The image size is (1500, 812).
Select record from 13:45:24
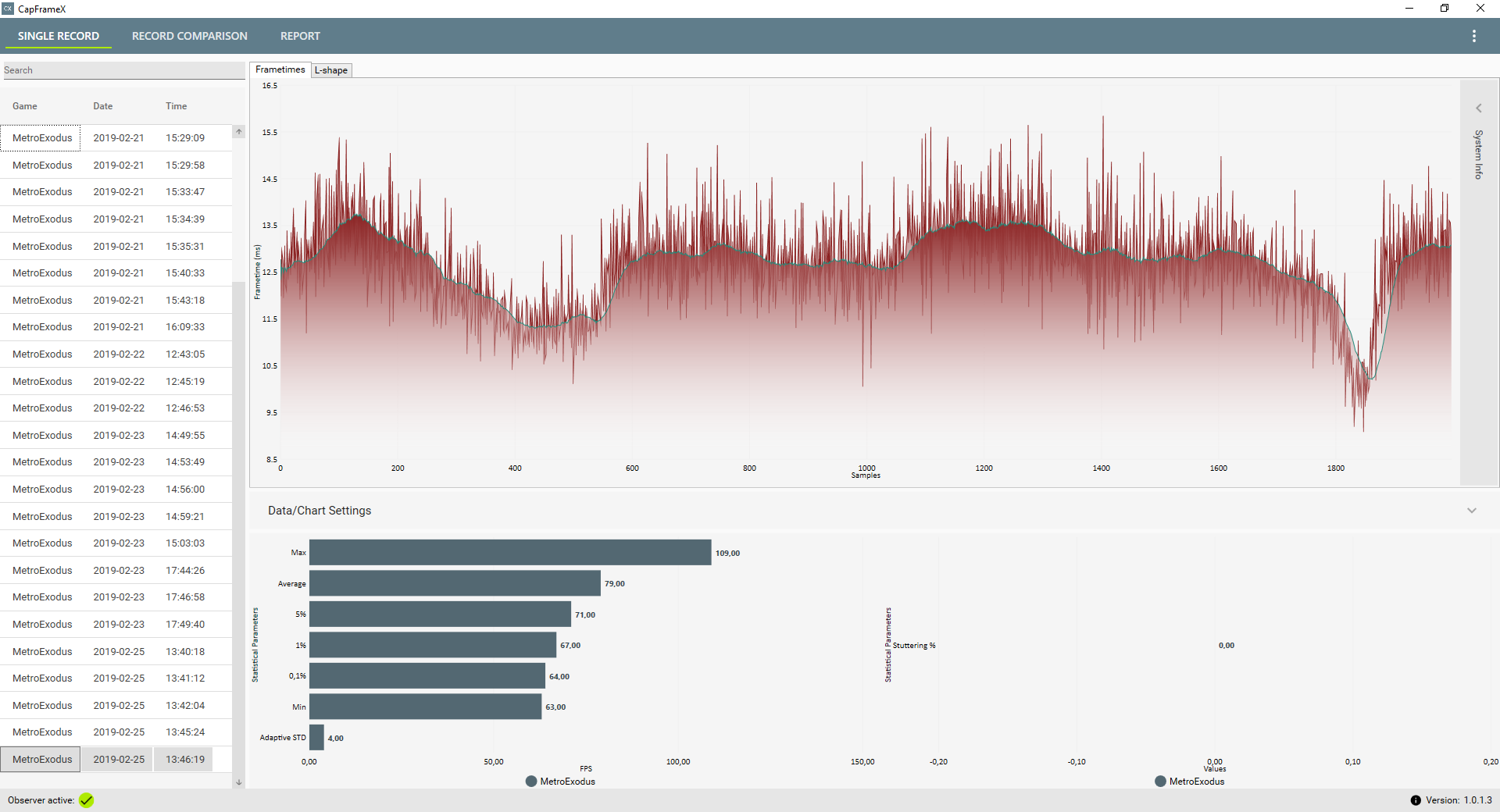[116, 732]
